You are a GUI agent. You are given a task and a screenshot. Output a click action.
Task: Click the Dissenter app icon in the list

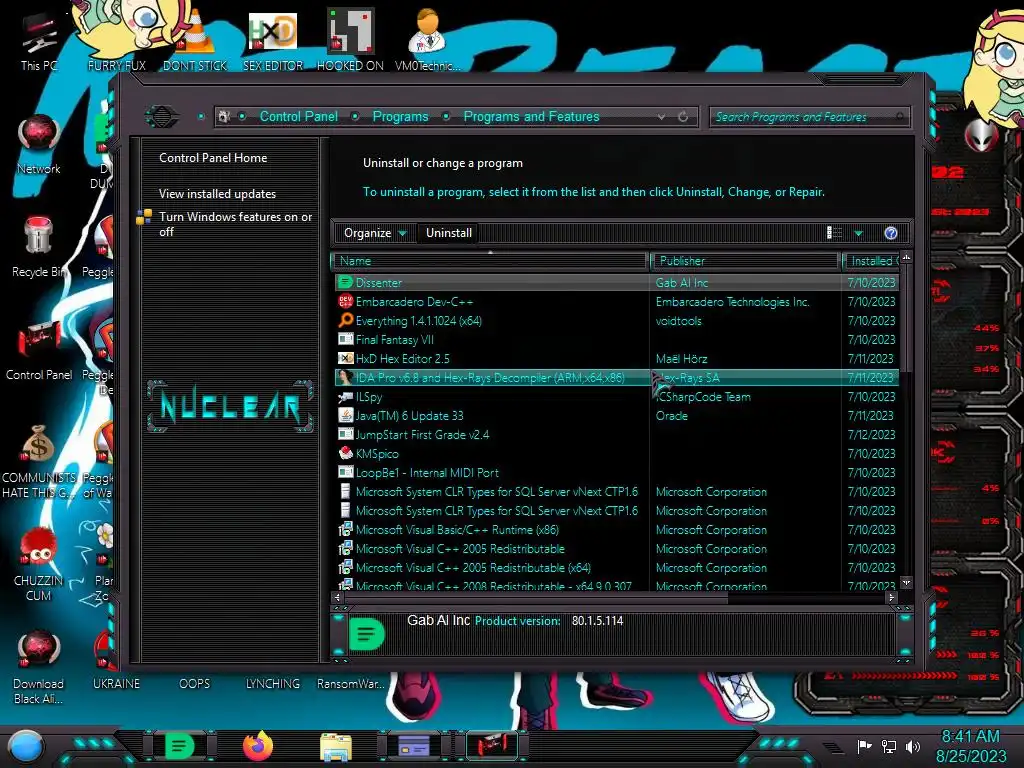tap(345, 283)
